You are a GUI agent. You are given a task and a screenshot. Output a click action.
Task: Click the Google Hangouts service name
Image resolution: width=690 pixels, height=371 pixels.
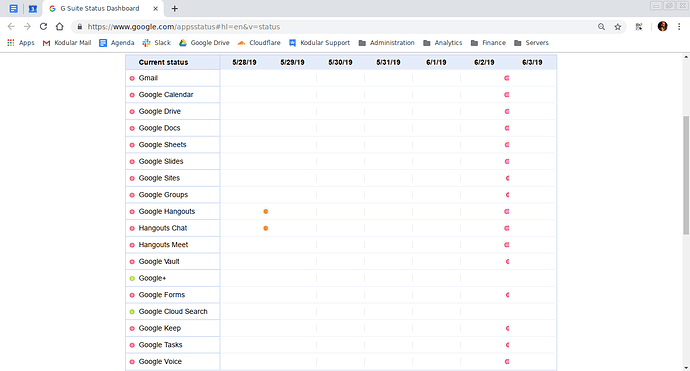tap(167, 212)
